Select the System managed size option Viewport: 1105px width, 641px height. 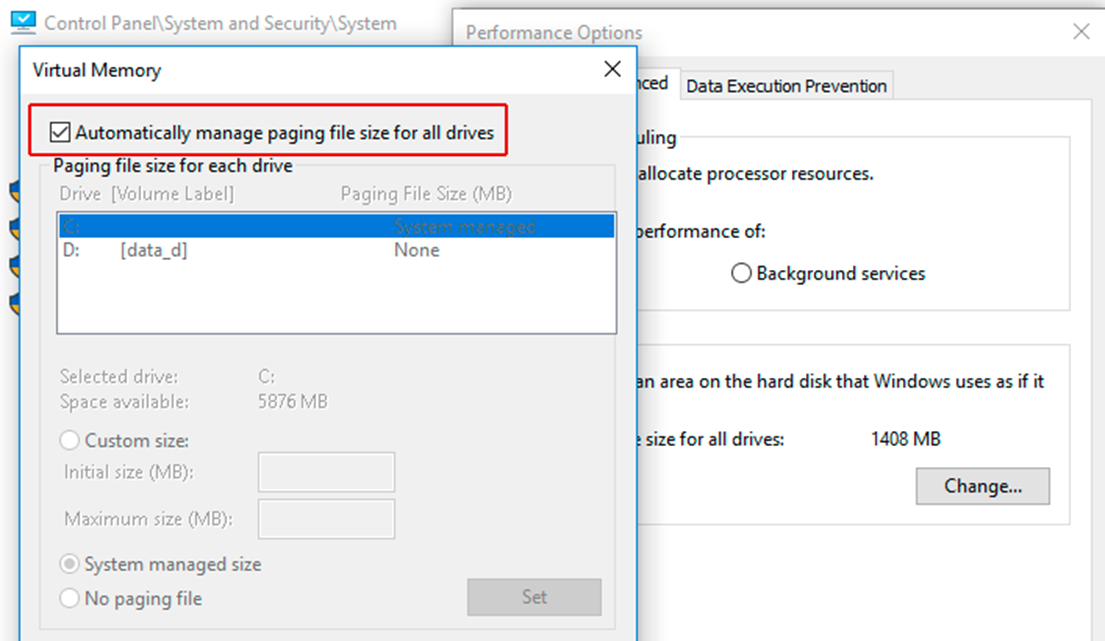(69, 564)
